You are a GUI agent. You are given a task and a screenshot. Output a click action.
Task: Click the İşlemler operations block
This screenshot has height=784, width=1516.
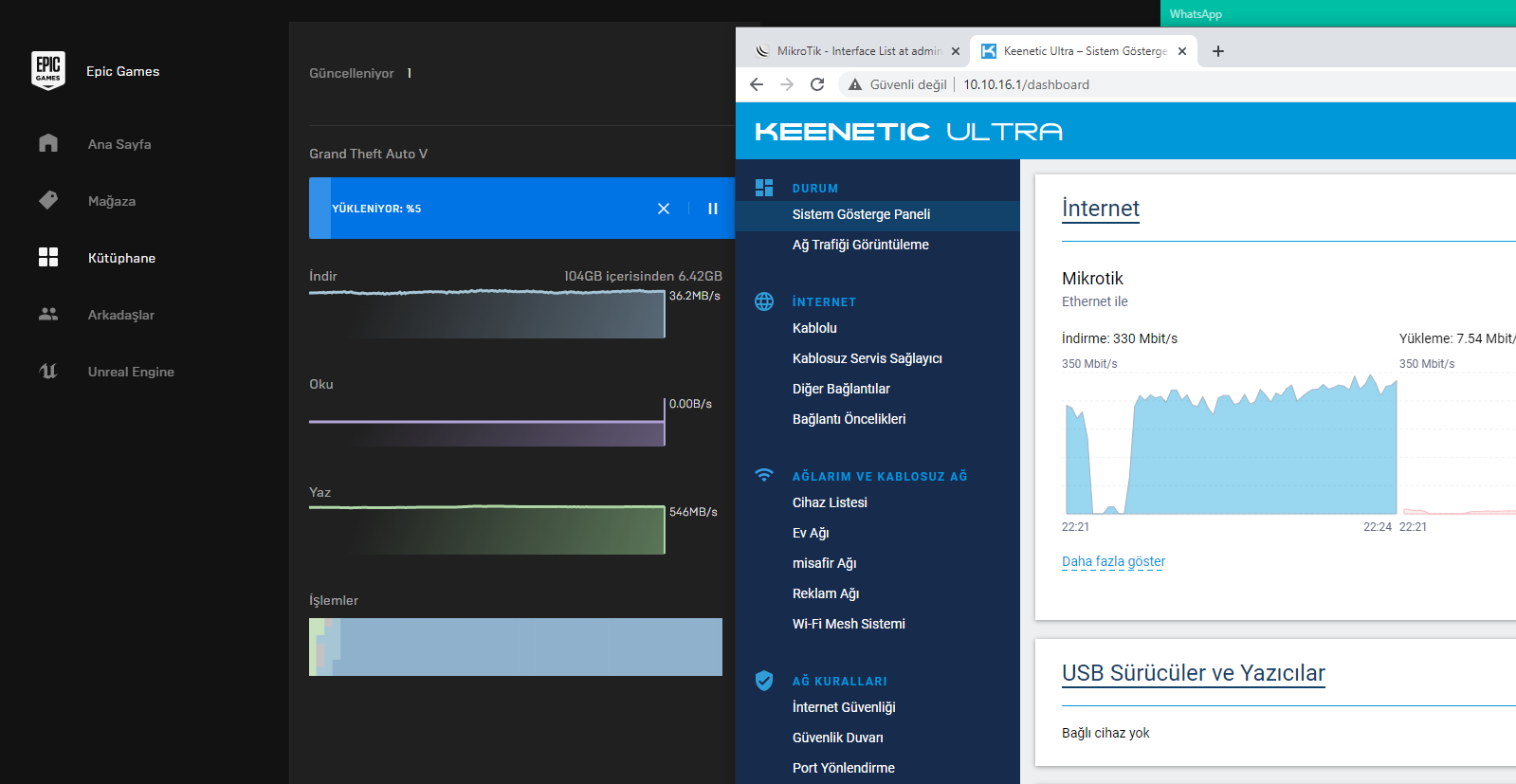(x=516, y=647)
